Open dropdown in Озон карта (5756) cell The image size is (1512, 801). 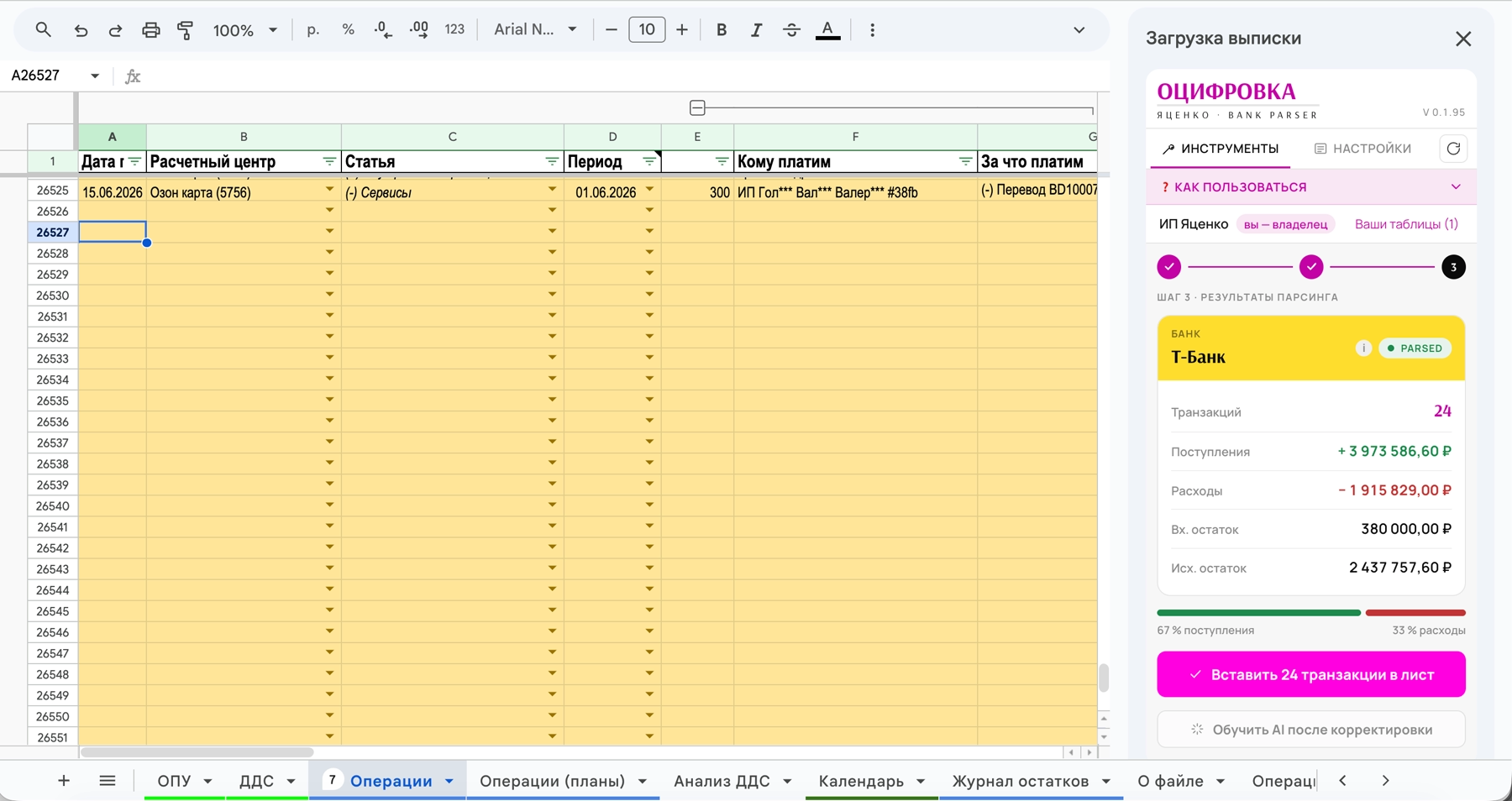(329, 191)
